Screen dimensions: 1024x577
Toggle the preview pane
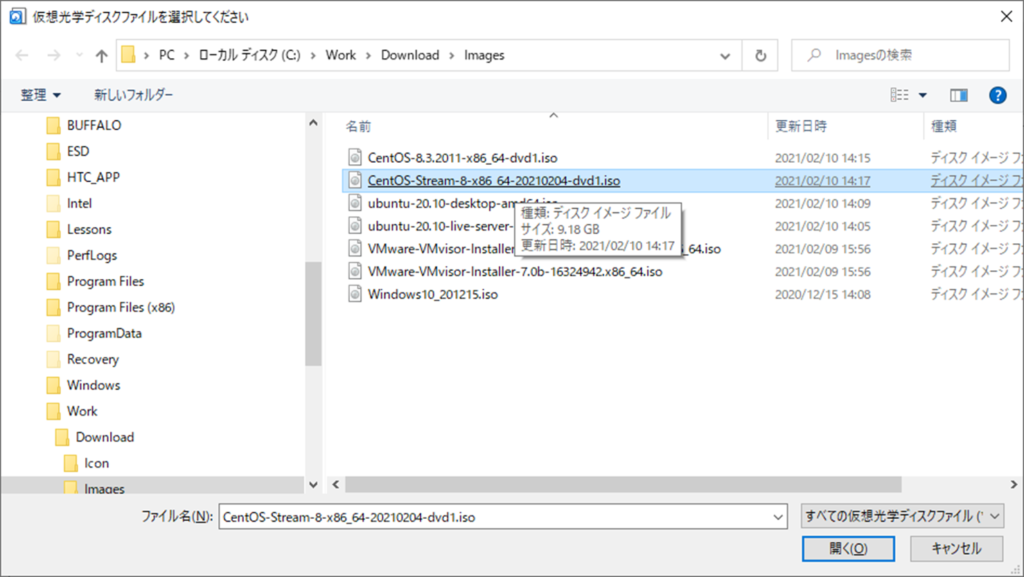click(959, 95)
